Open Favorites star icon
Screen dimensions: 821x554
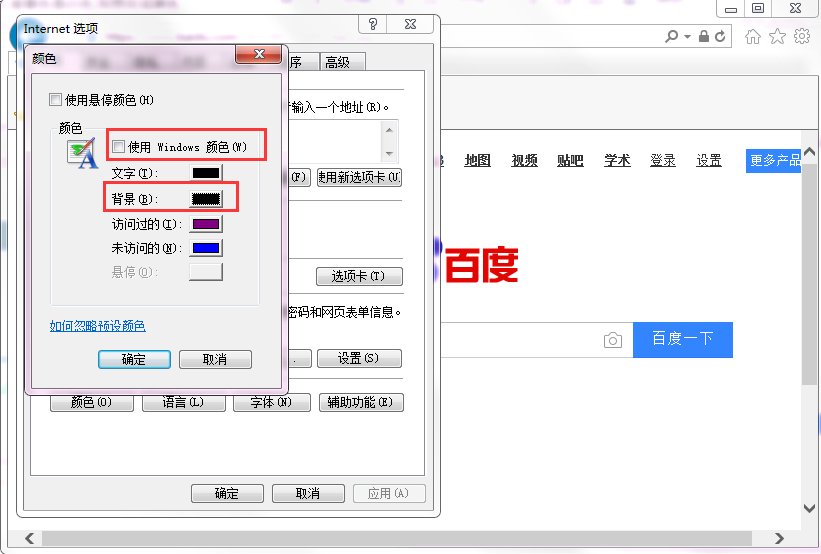[x=777, y=36]
